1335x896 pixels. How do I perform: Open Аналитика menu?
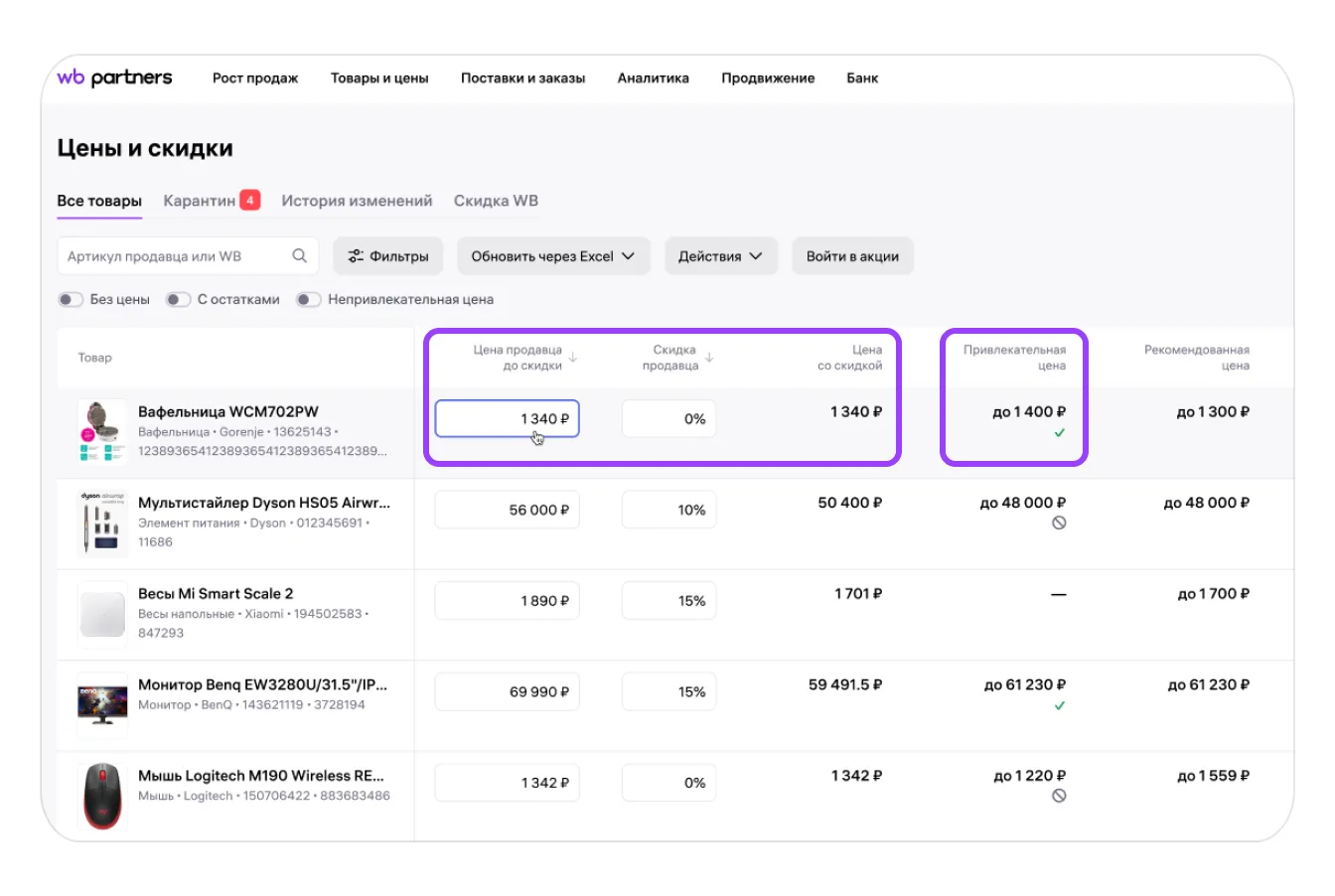[x=653, y=78]
